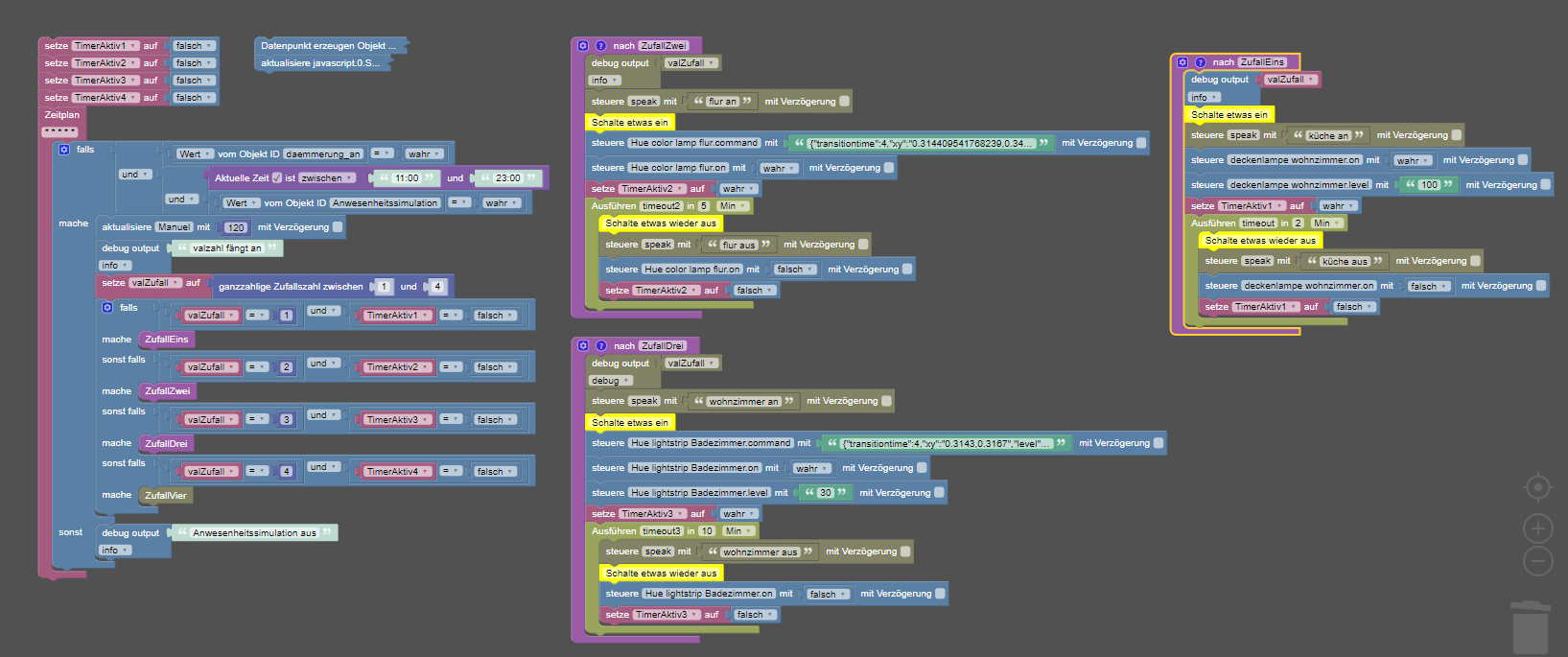Open the Wert dropdown for daemmerung_an object
Image resolution: width=1568 pixels, height=657 pixels.
coord(194,153)
